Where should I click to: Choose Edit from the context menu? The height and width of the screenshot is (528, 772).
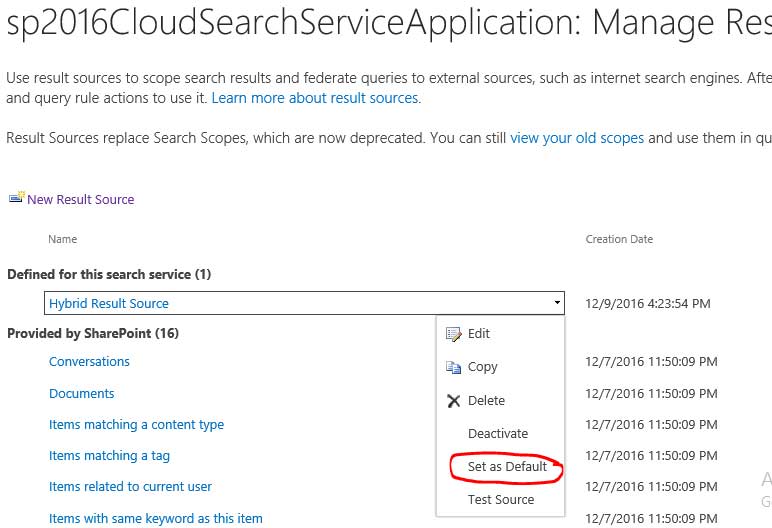pyautogui.click(x=479, y=333)
